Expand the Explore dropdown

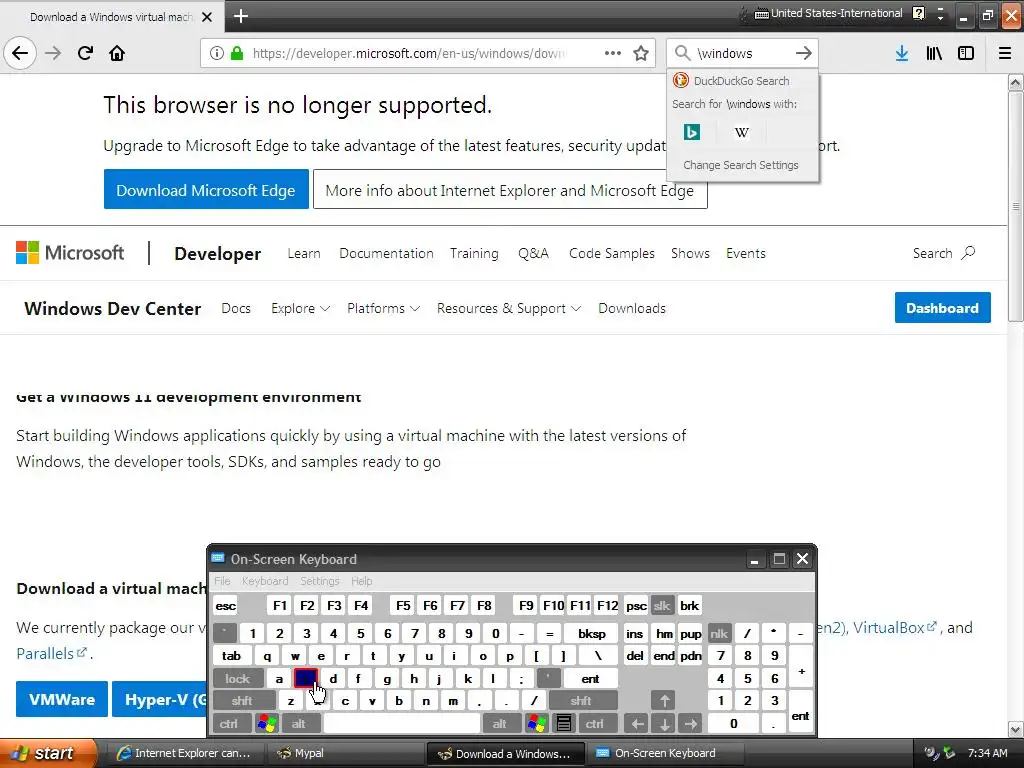click(x=300, y=308)
